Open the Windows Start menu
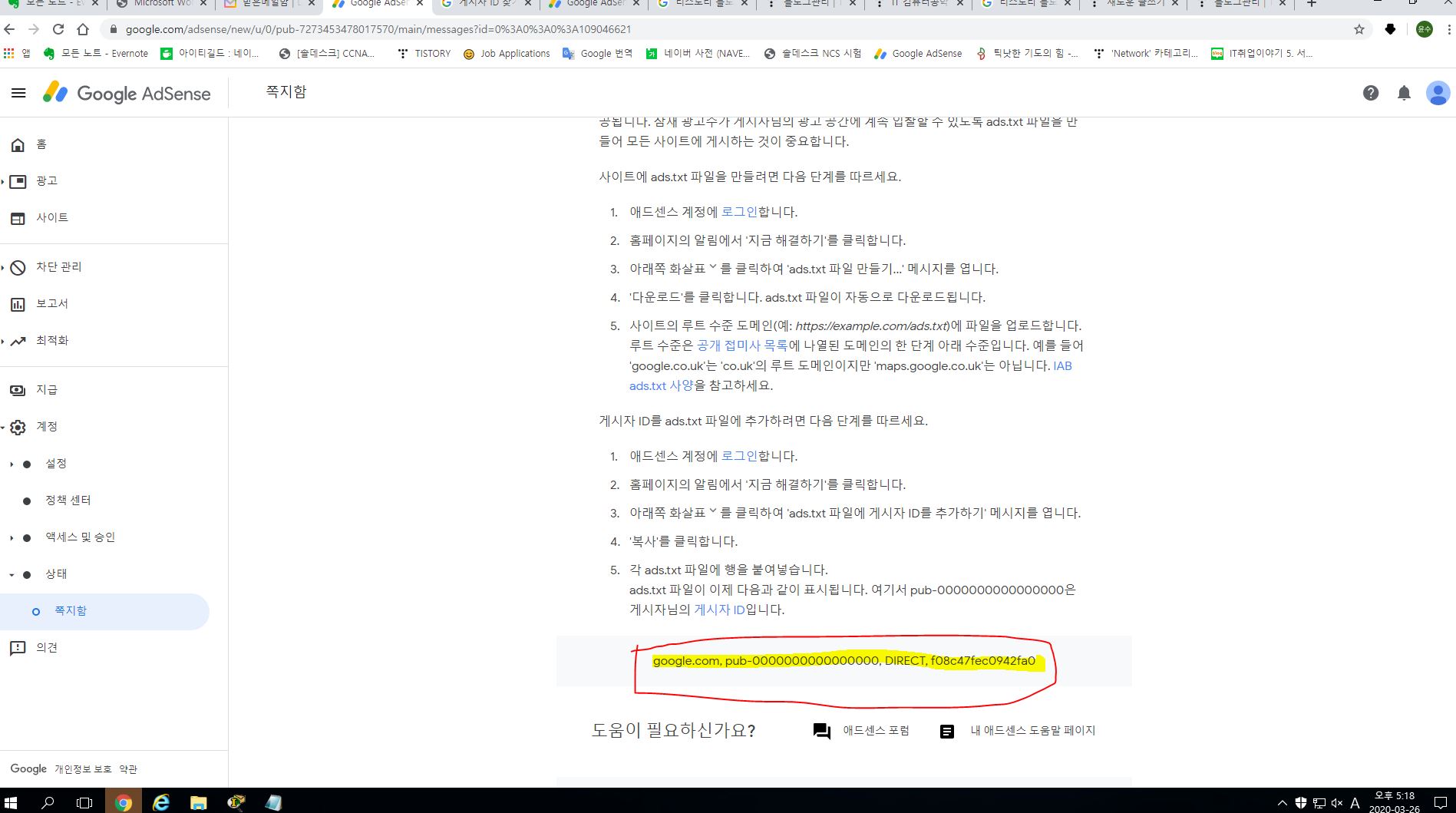The image size is (1456, 813). (x=11, y=803)
